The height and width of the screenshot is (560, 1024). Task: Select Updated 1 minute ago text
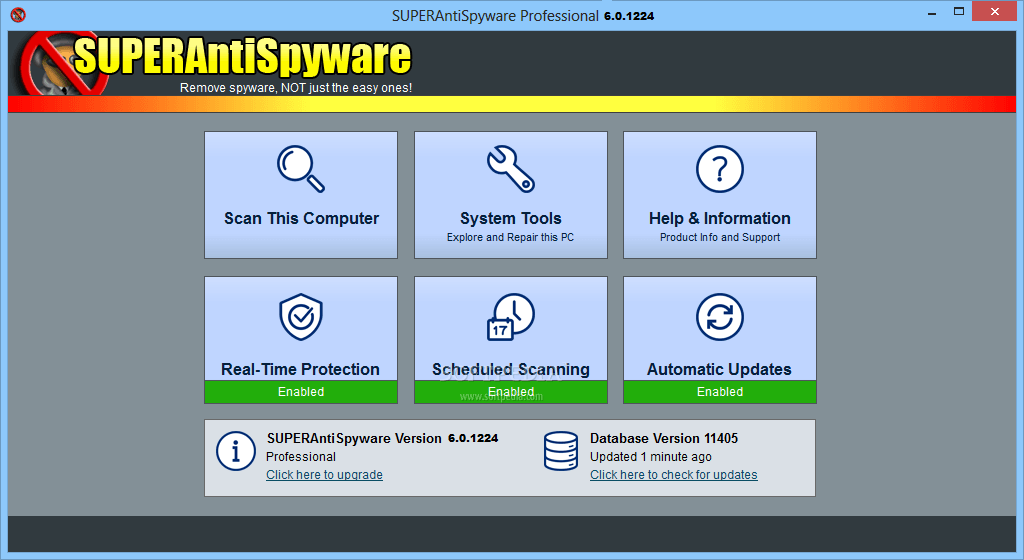point(650,456)
